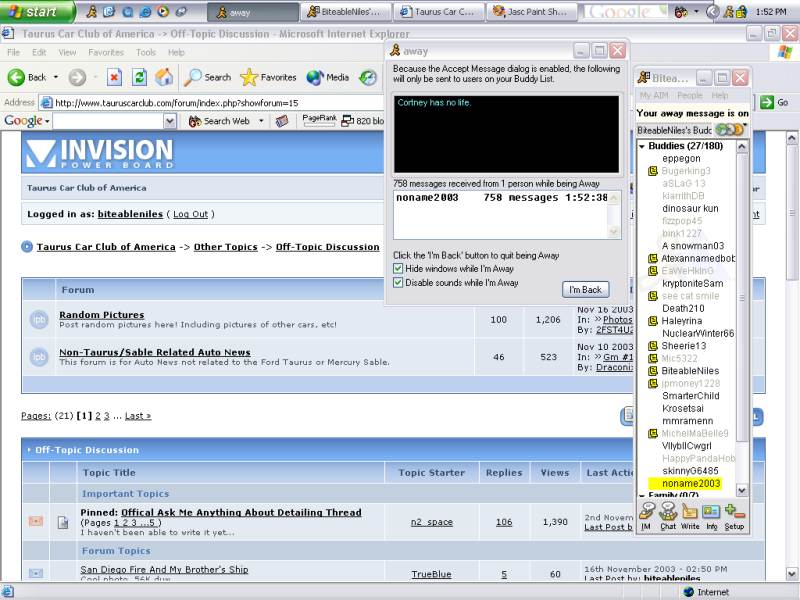Open the IE Favorites menu

(106, 52)
